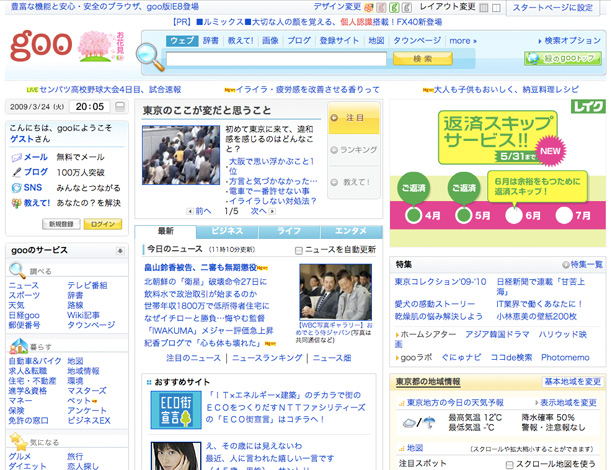
Task: Focus the web search text field
Action: coord(276,59)
